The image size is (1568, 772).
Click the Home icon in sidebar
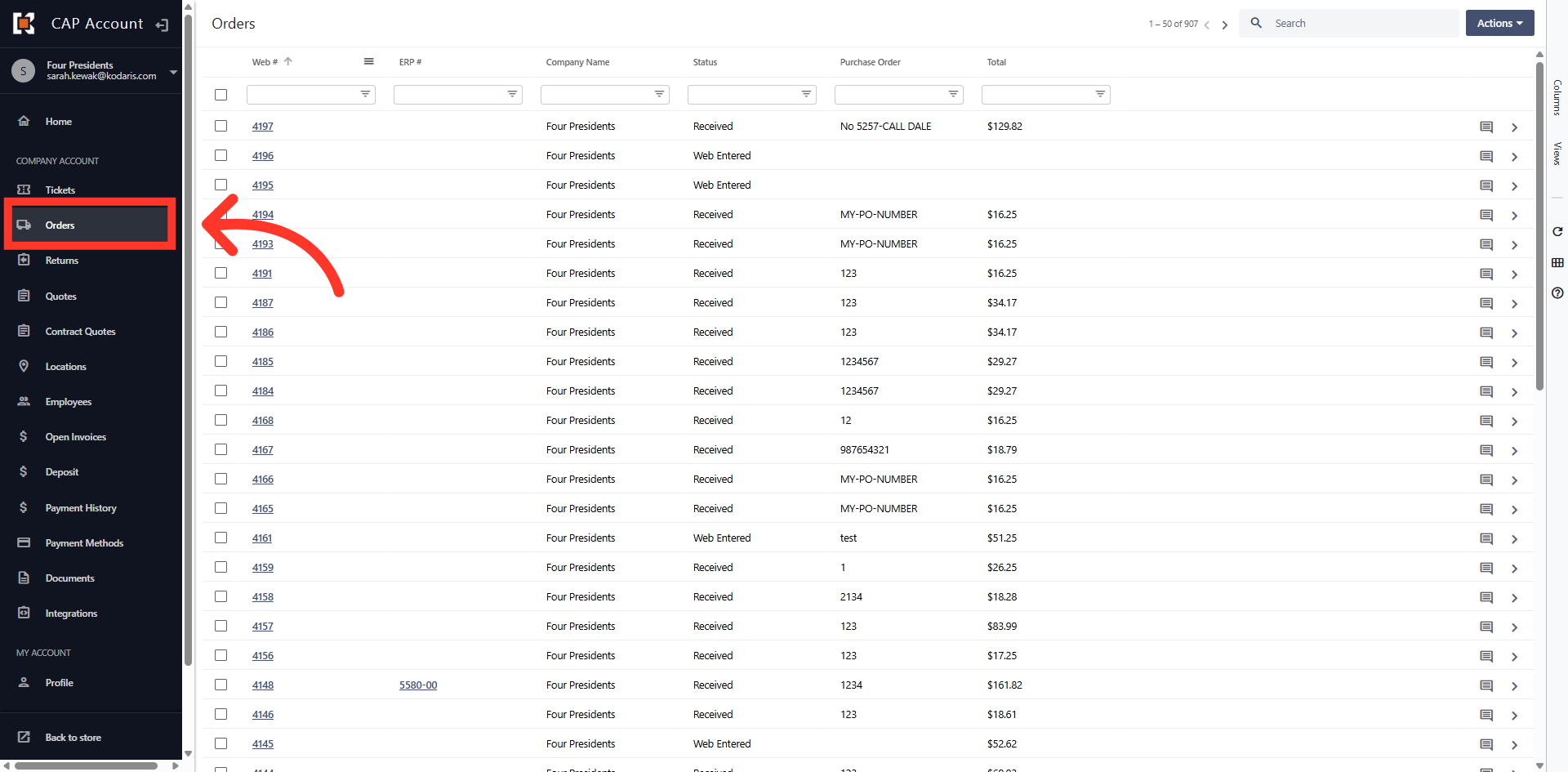(x=24, y=121)
